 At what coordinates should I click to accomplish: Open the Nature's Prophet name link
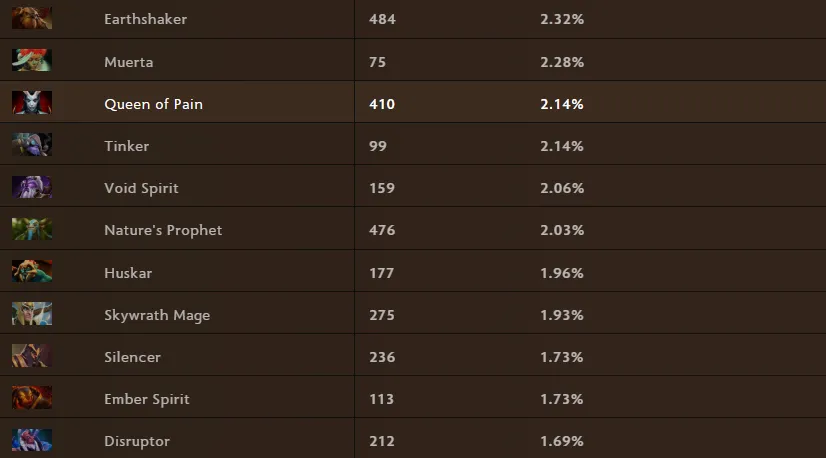tap(163, 230)
